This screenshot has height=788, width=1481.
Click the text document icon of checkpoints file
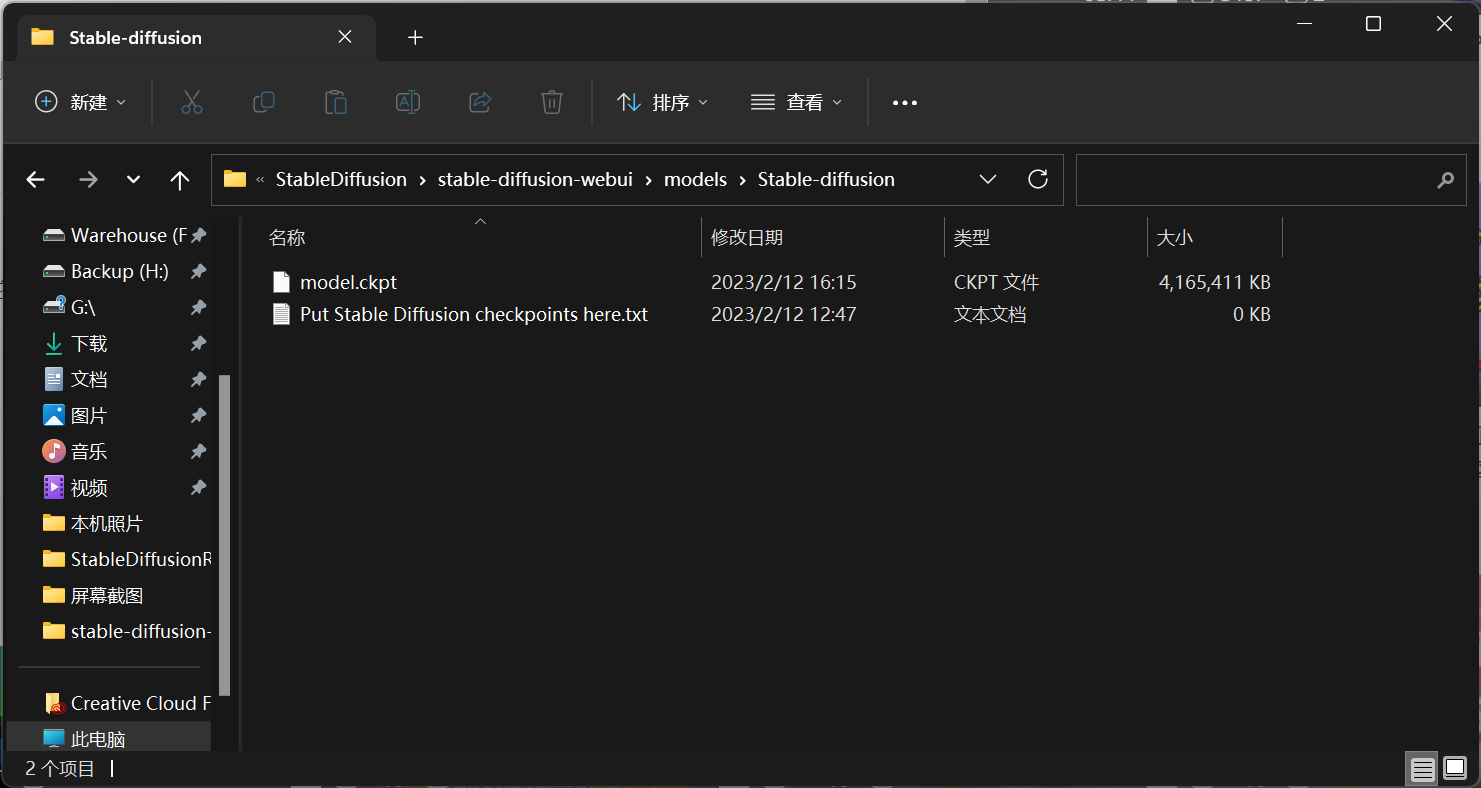pos(281,314)
